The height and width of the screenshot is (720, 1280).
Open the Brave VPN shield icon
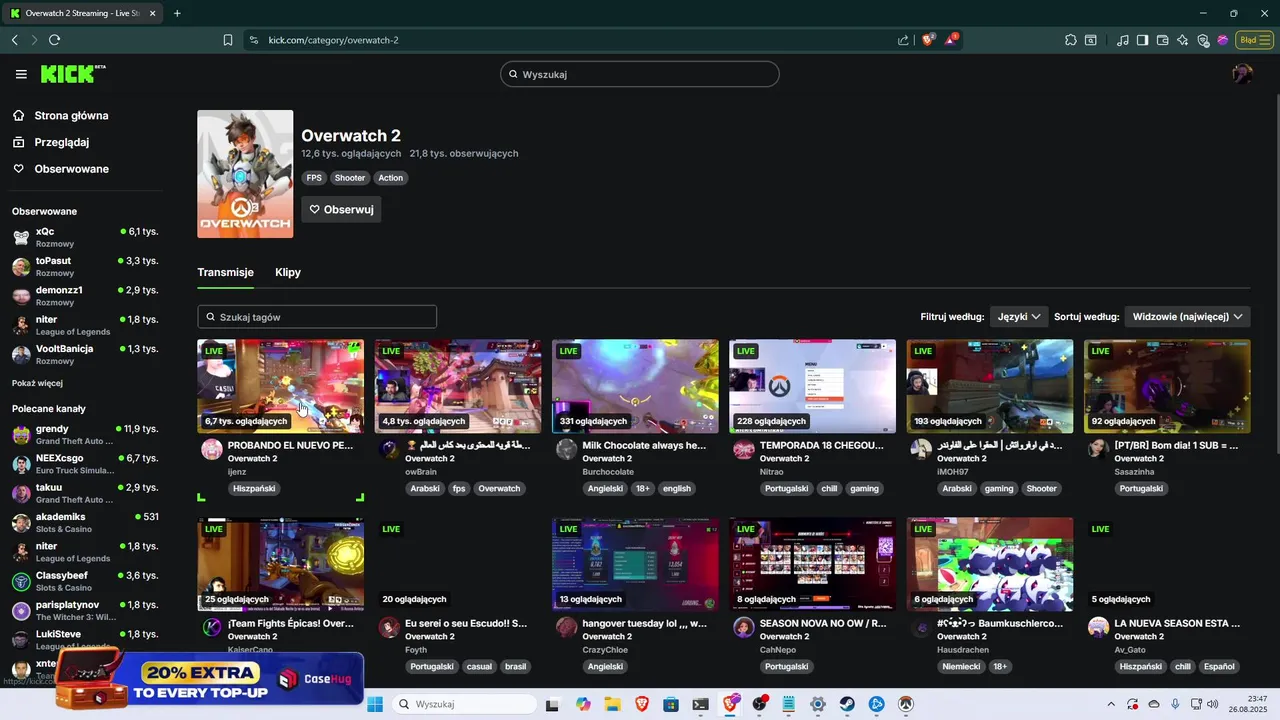click(x=1203, y=40)
